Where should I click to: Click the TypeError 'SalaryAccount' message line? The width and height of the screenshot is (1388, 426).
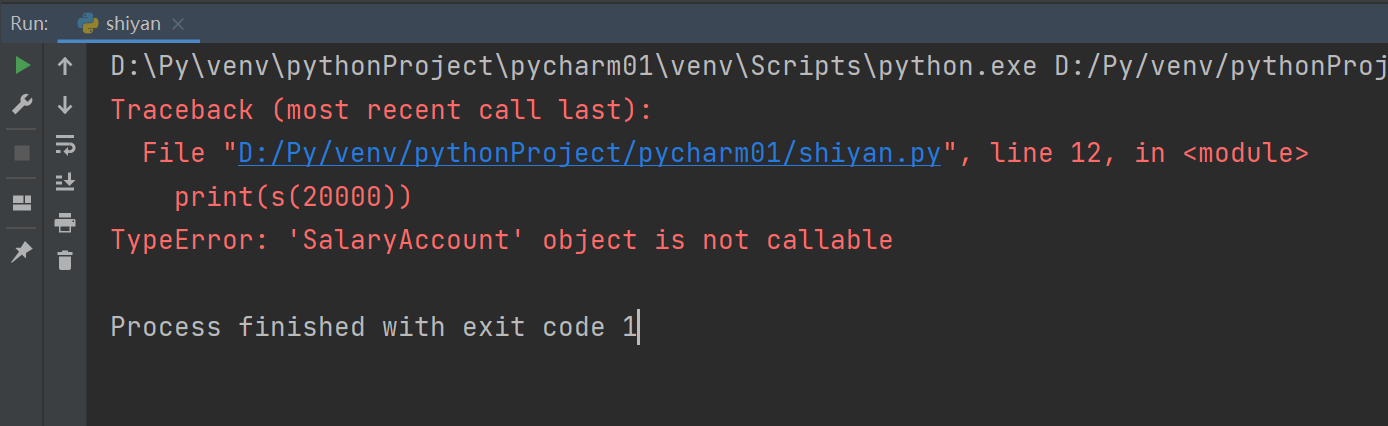pyautogui.click(x=501, y=240)
